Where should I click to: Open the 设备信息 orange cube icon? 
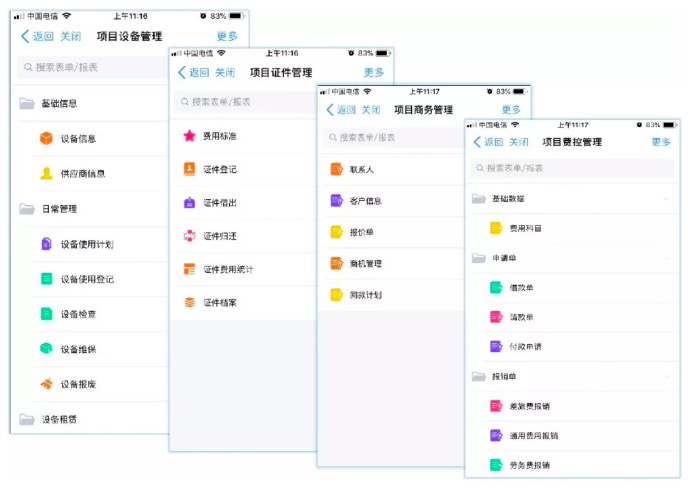46,139
